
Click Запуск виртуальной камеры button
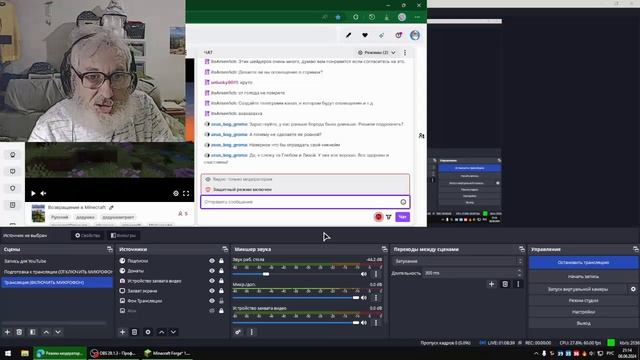[x=578, y=289]
